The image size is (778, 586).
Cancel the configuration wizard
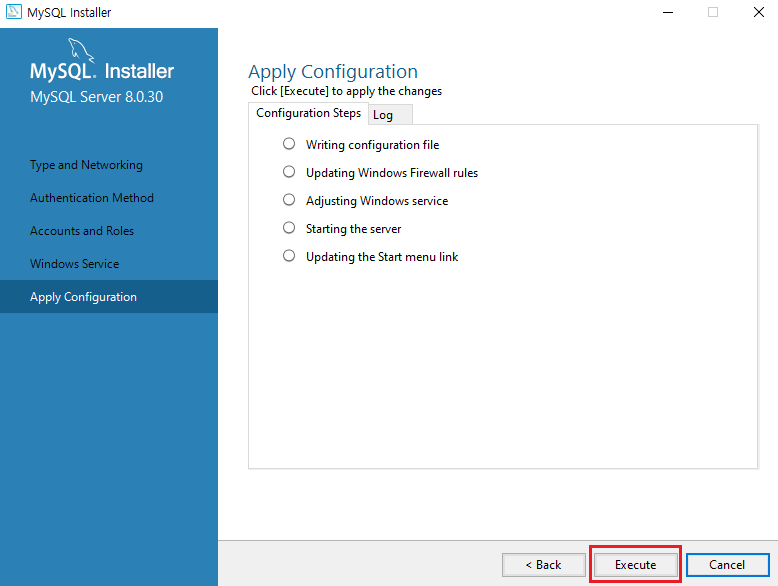tap(727, 565)
